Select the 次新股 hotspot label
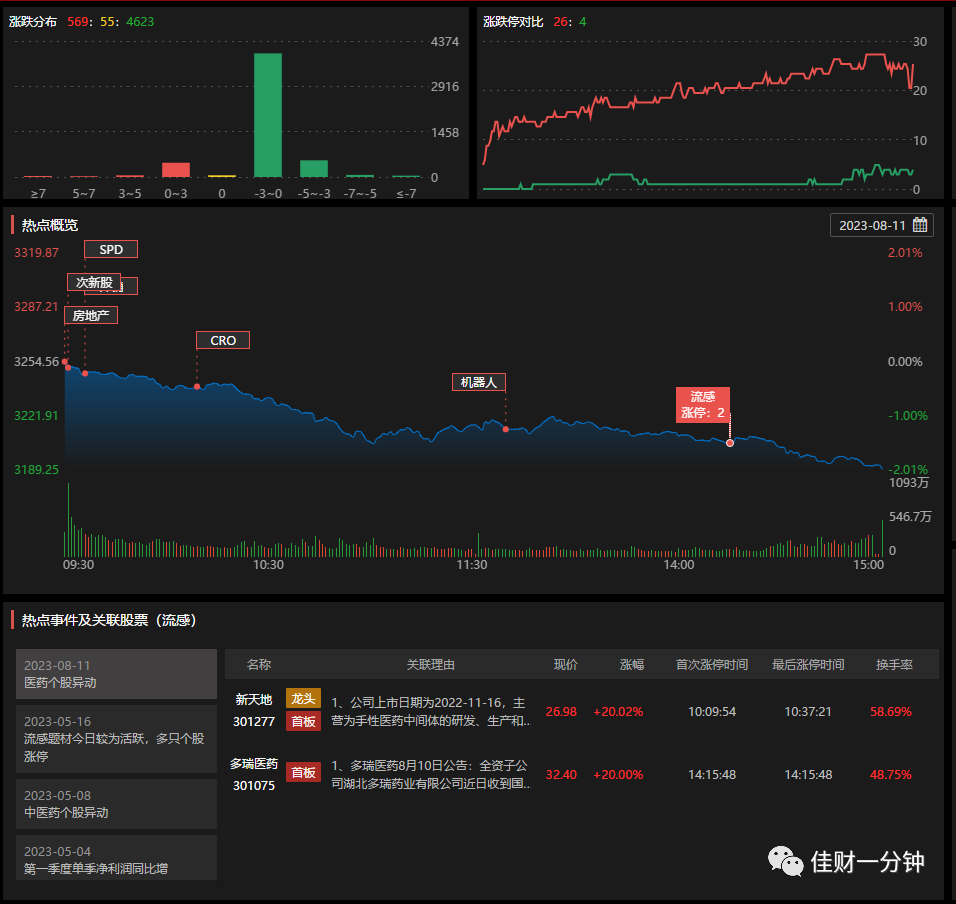 click(x=94, y=282)
